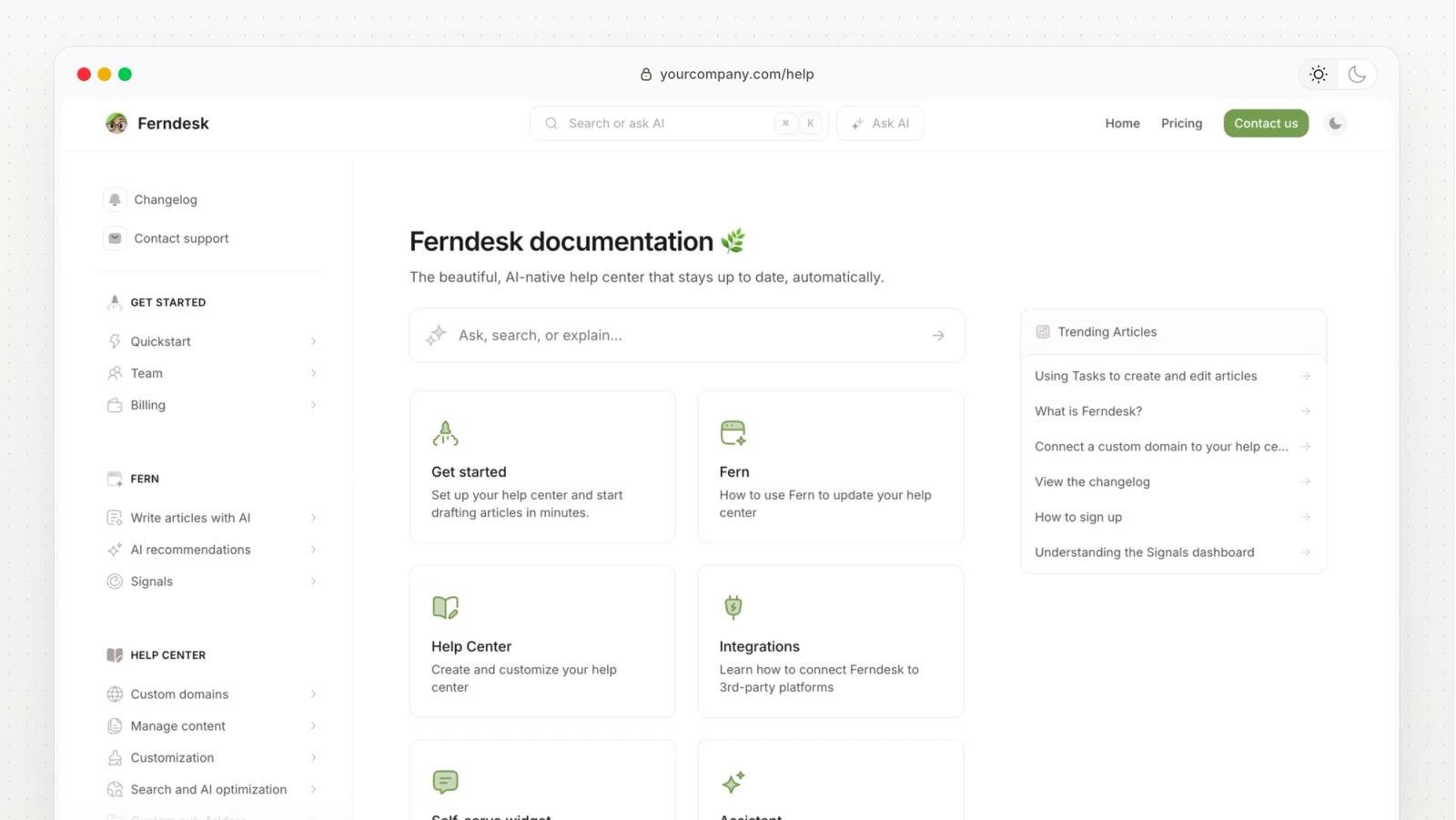Expand Manage content chevron
The width and height of the screenshot is (1456, 820).
click(313, 726)
